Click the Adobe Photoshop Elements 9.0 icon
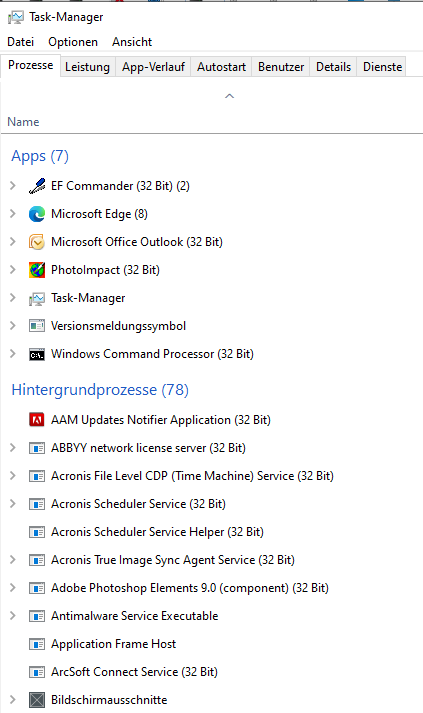Screen dimensions: 423x713 click(x=37, y=588)
